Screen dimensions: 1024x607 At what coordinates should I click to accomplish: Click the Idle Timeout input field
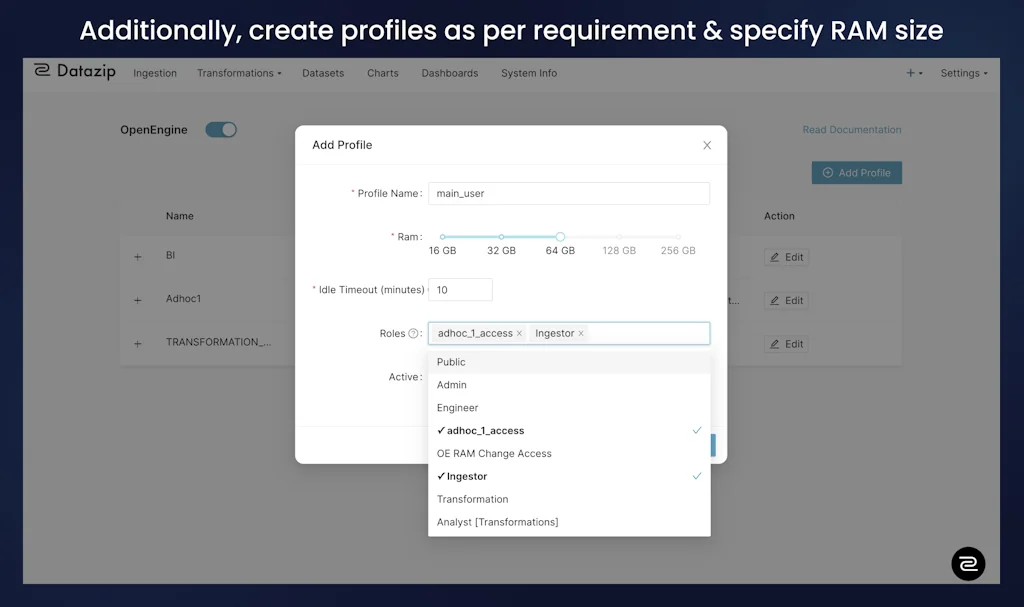click(x=460, y=289)
